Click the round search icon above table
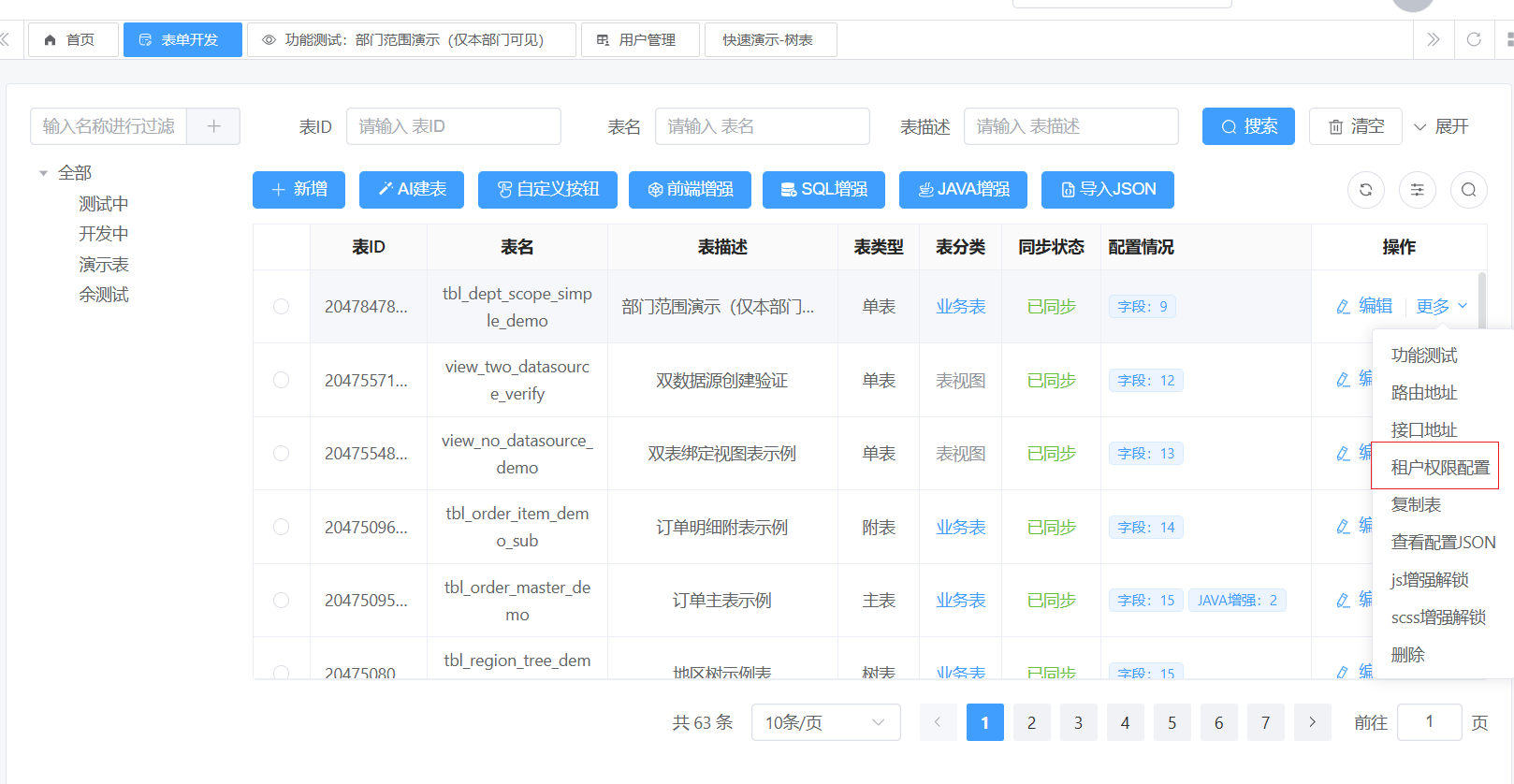1514x784 pixels. 1468,190
